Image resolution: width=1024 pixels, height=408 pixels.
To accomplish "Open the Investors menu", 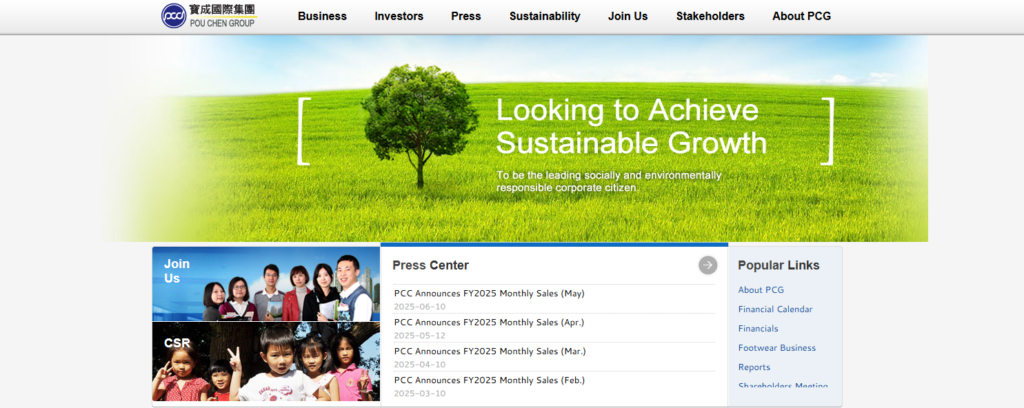I will pyautogui.click(x=399, y=16).
